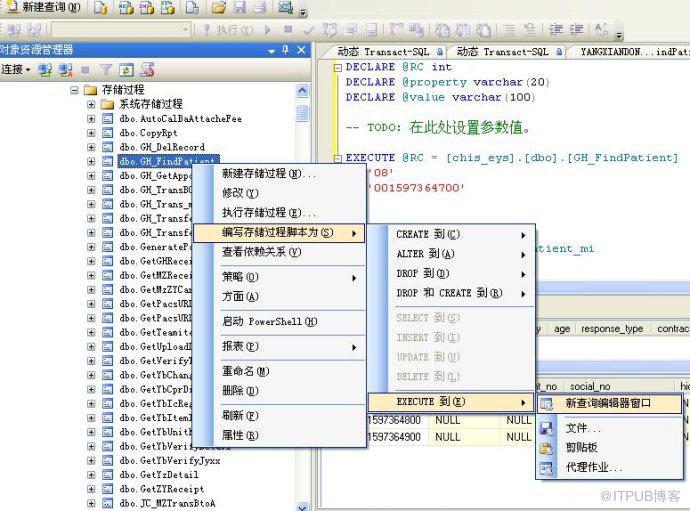Open the CREATE 到 submenu
Viewport: 690px width, 511px height.
point(451,235)
